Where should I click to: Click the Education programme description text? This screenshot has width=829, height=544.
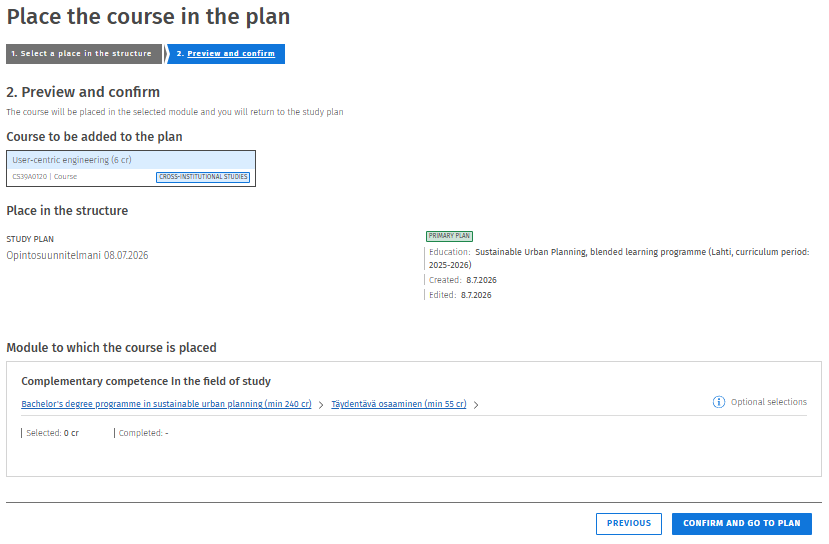(619, 259)
